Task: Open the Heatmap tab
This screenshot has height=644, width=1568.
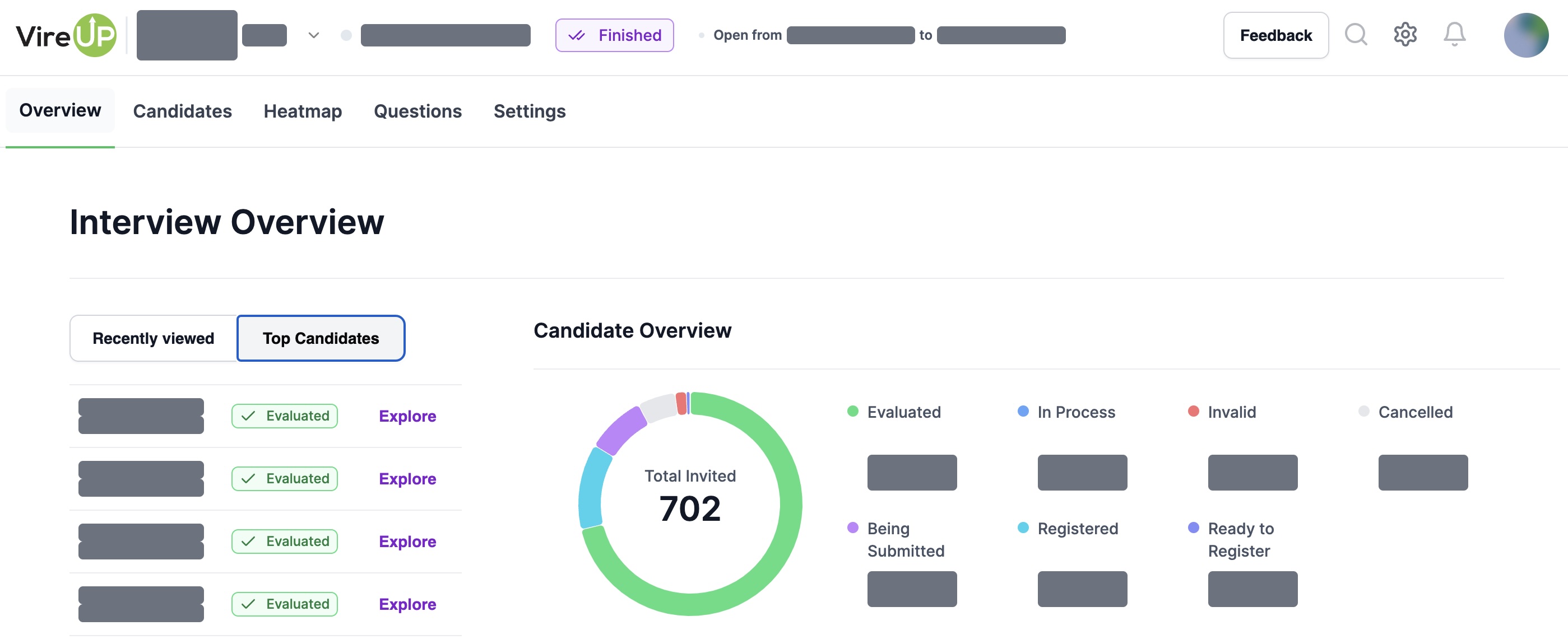Action: (x=303, y=111)
